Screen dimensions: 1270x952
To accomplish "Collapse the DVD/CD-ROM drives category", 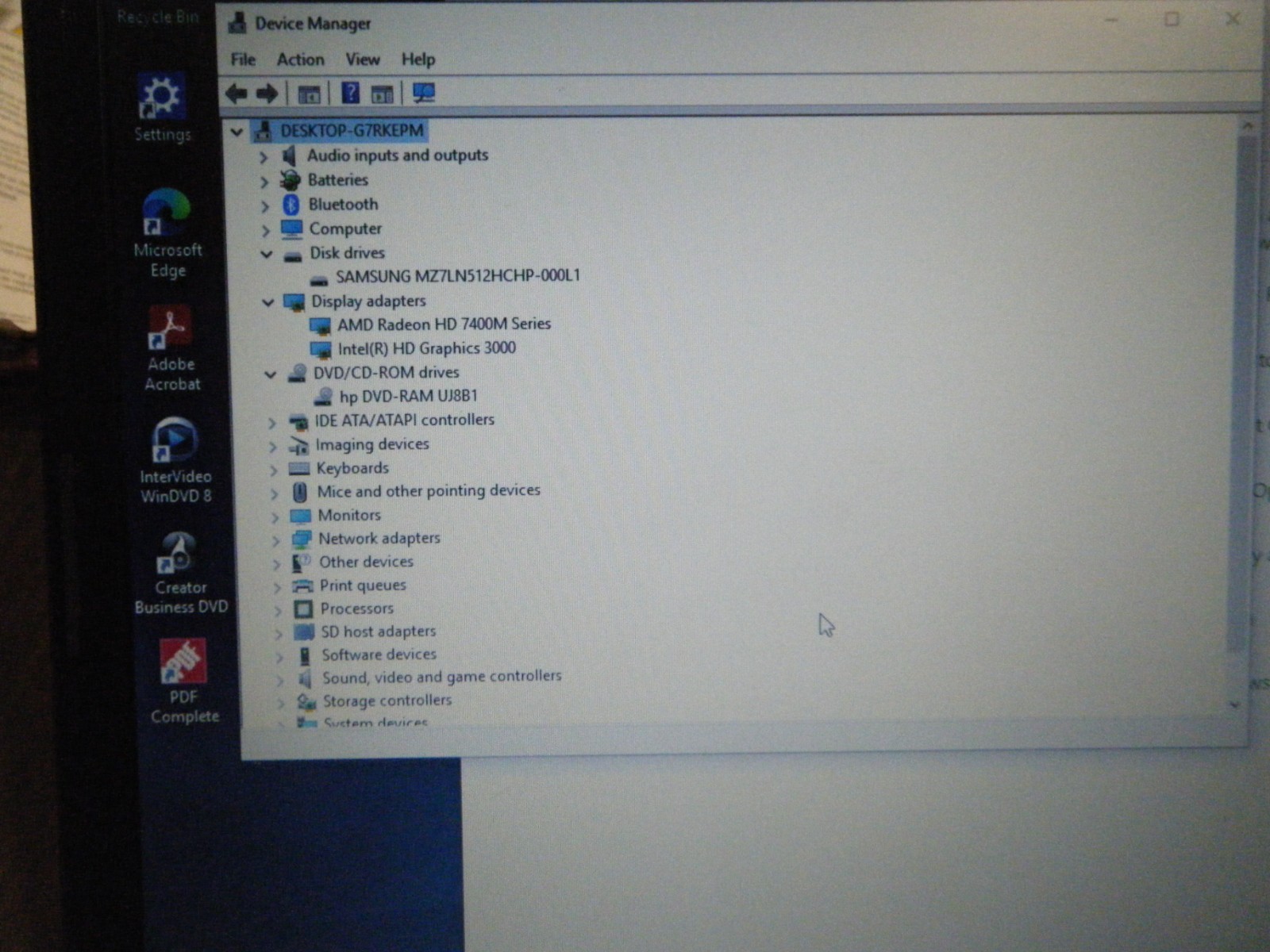I will click(271, 374).
